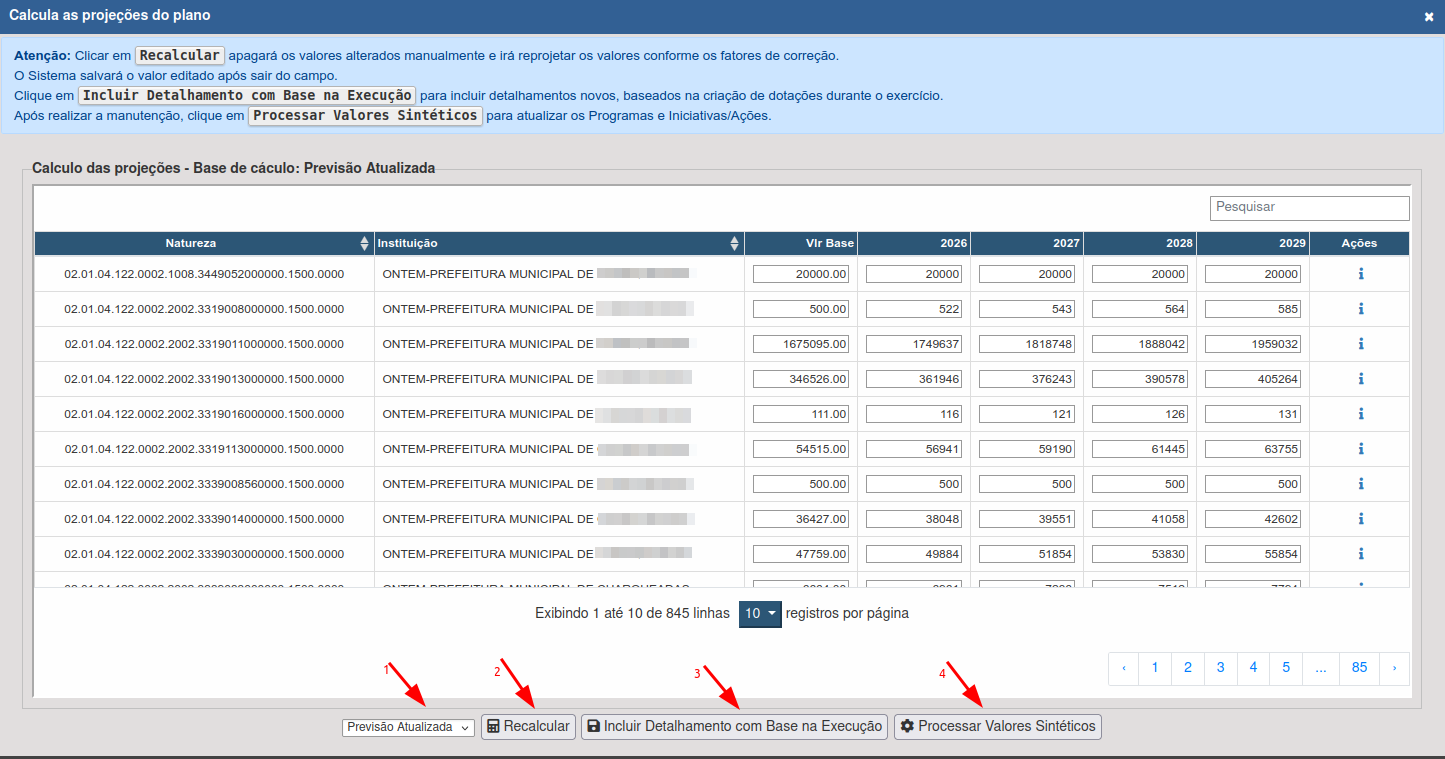Edit the 2026 value 1749637
Viewport: 1445px width, 759px height.
click(914, 344)
